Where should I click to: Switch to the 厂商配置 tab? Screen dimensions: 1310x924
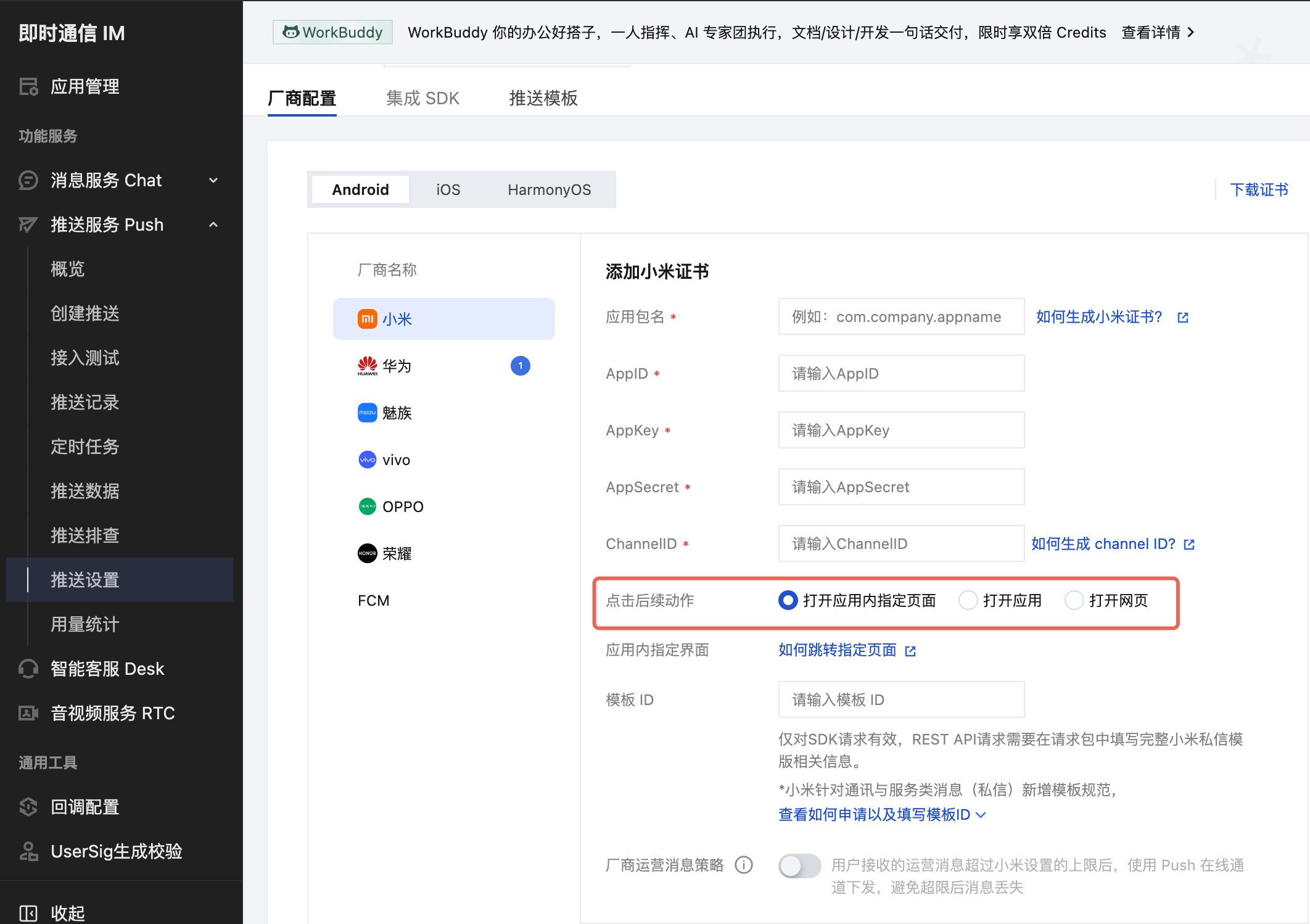[302, 98]
